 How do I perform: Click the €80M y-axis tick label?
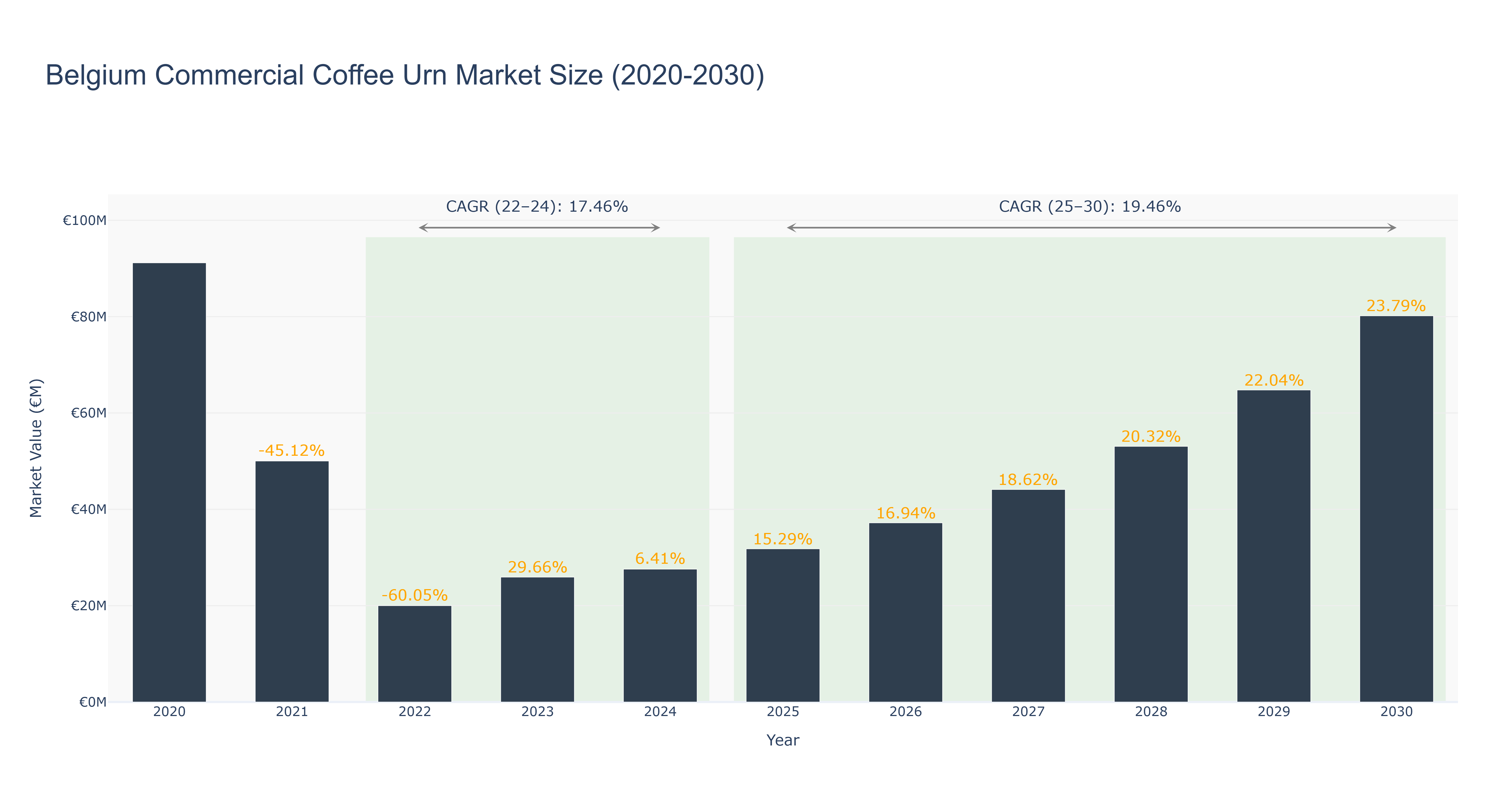(89, 317)
